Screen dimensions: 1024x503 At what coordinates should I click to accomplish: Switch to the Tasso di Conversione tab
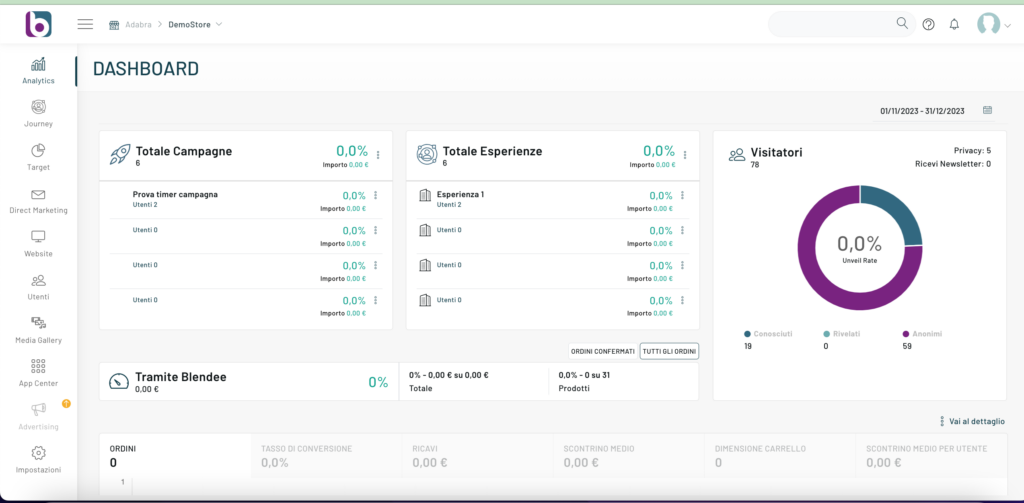point(306,449)
